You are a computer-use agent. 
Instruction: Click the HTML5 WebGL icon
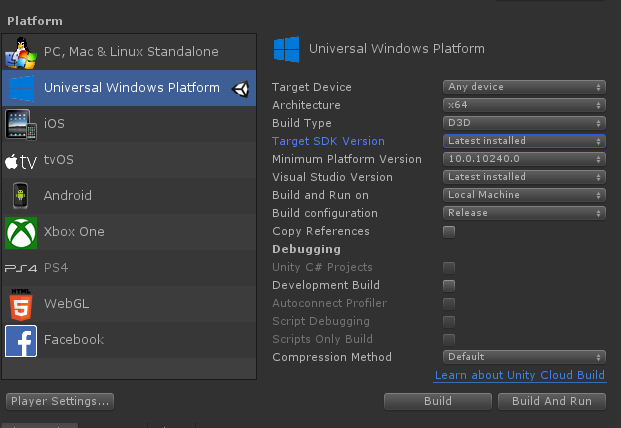21,304
